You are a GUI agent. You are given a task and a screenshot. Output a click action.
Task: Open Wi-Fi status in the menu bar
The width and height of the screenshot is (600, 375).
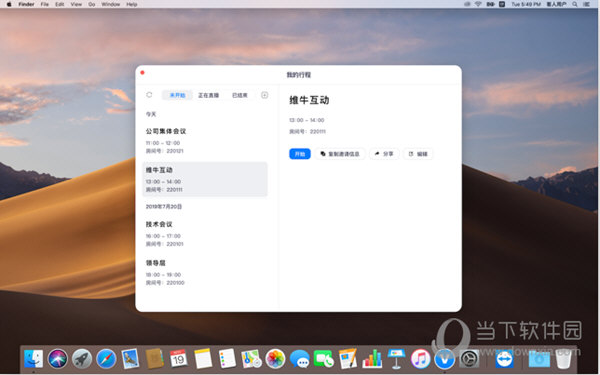[x=478, y=4]
